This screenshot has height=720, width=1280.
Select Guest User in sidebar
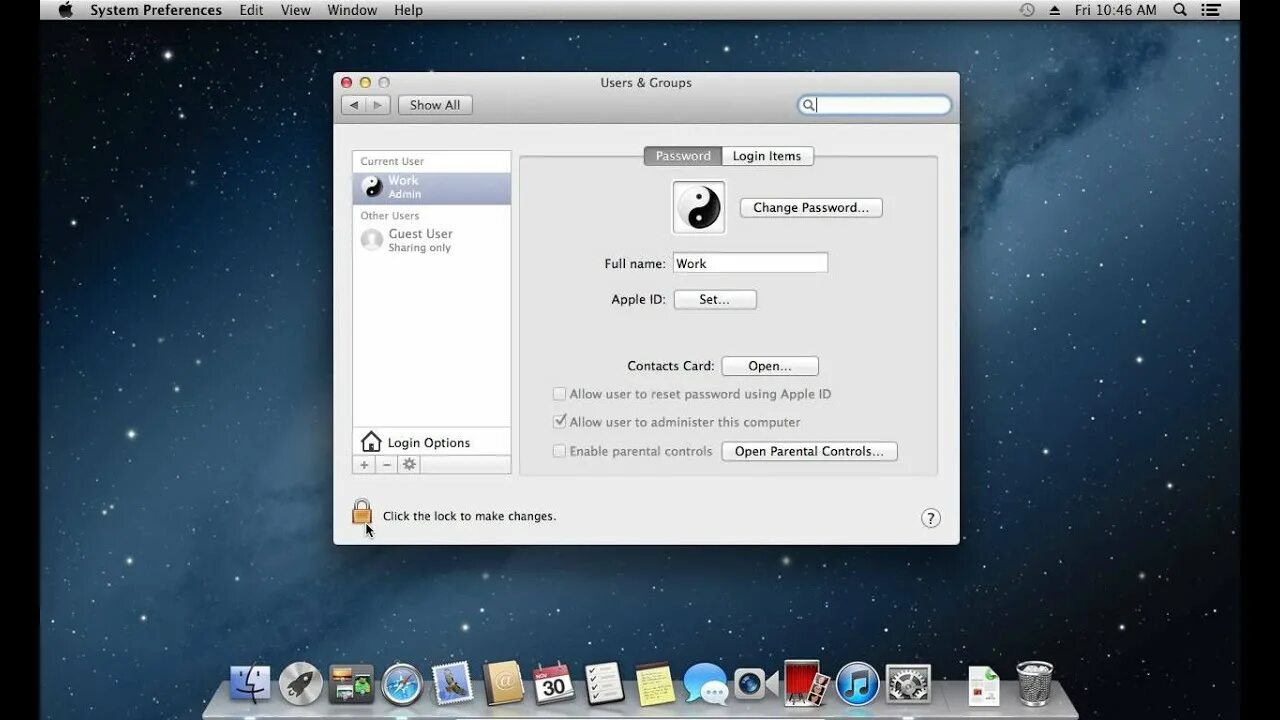tap(432, 240)
